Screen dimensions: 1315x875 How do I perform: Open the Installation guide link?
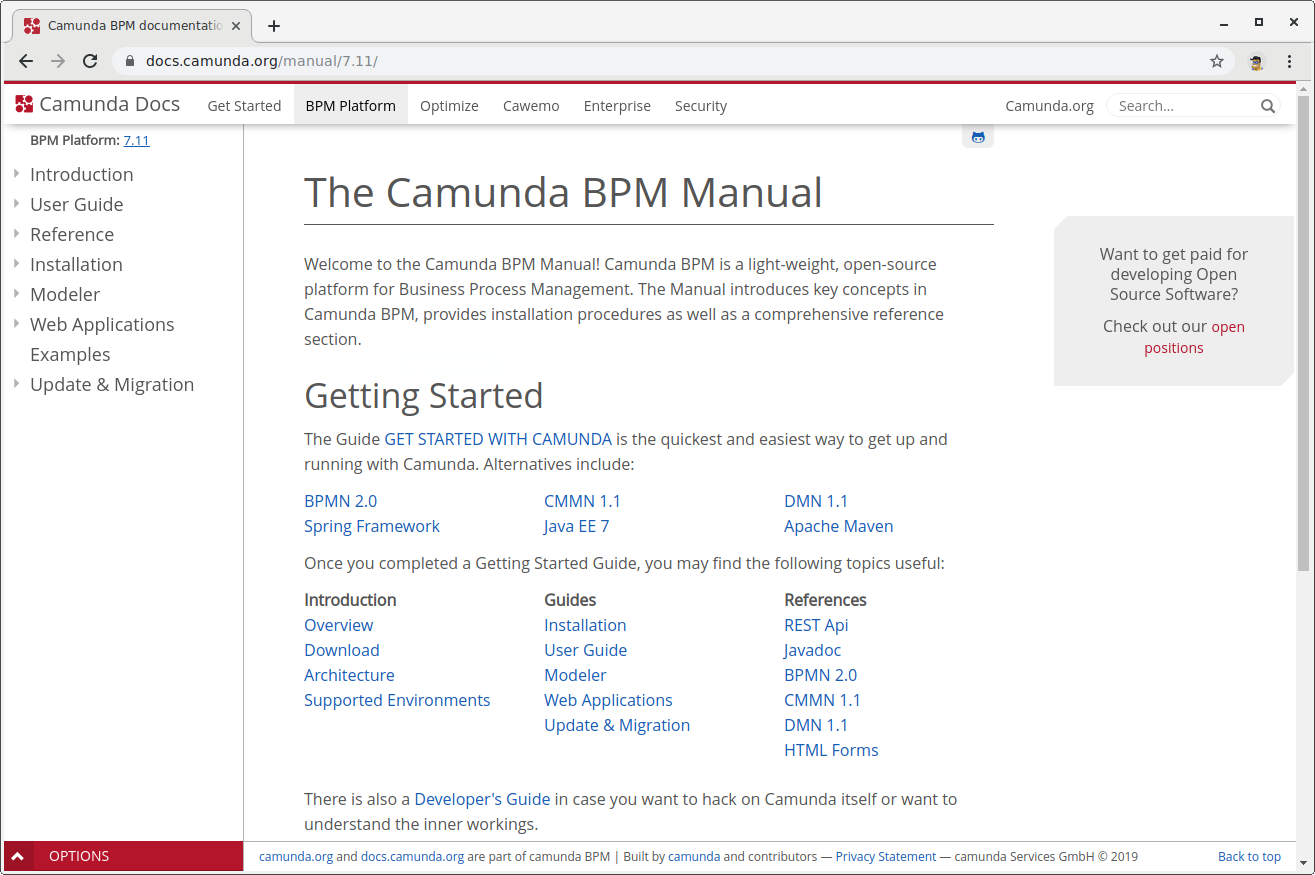[585, 625]
